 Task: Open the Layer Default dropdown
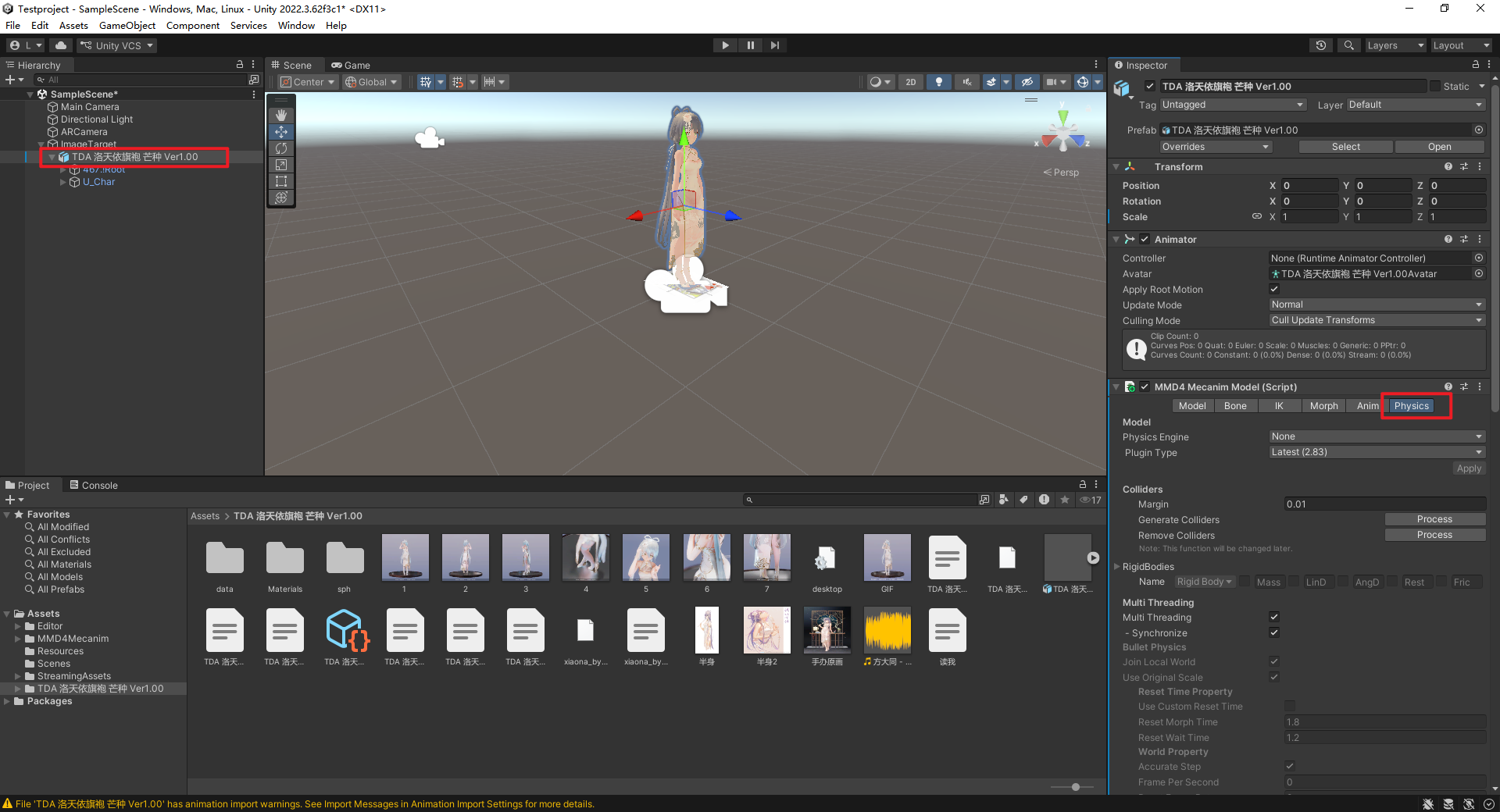click(1416, 105)
